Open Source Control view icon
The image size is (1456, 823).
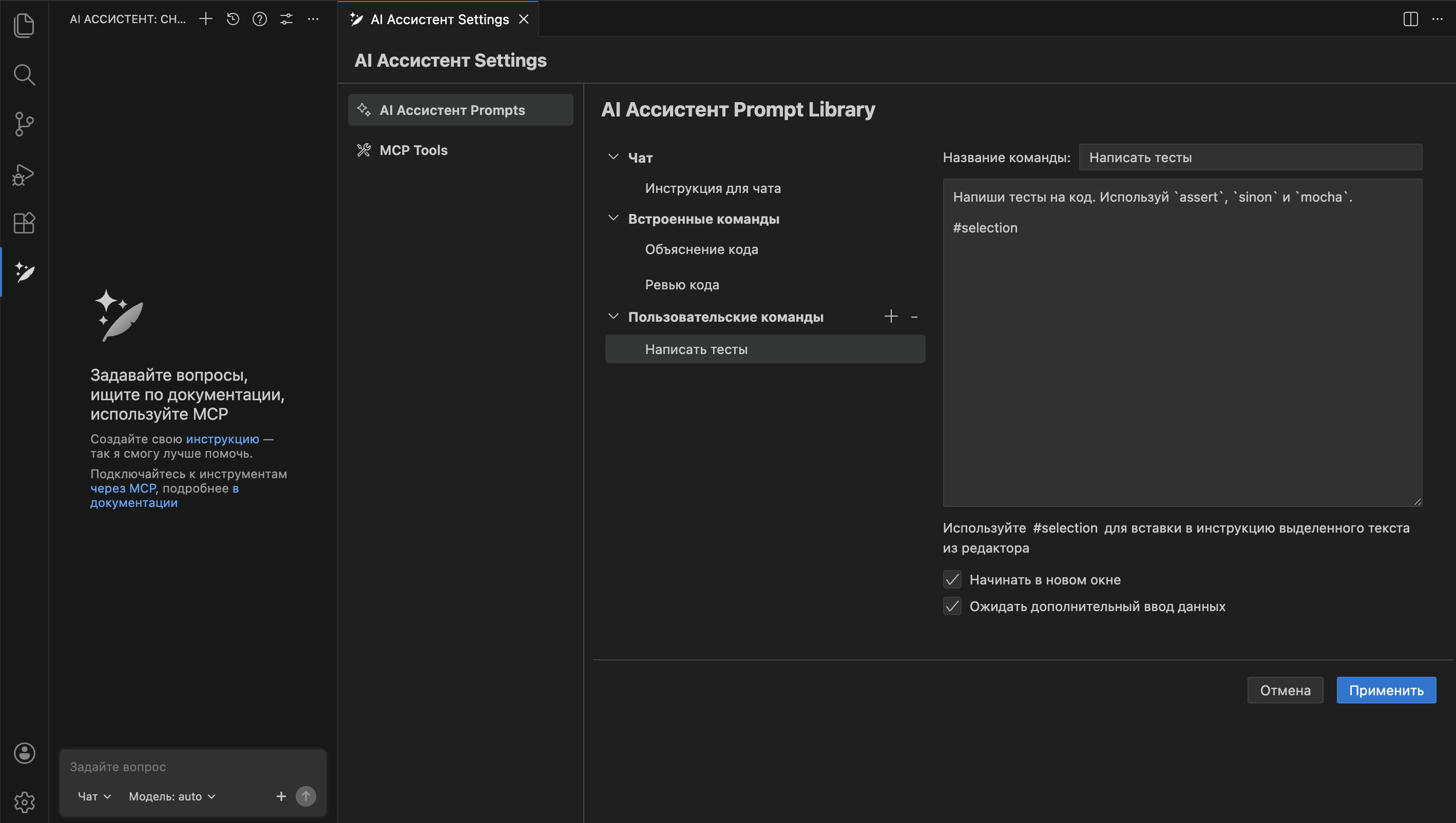coord(24,124)
